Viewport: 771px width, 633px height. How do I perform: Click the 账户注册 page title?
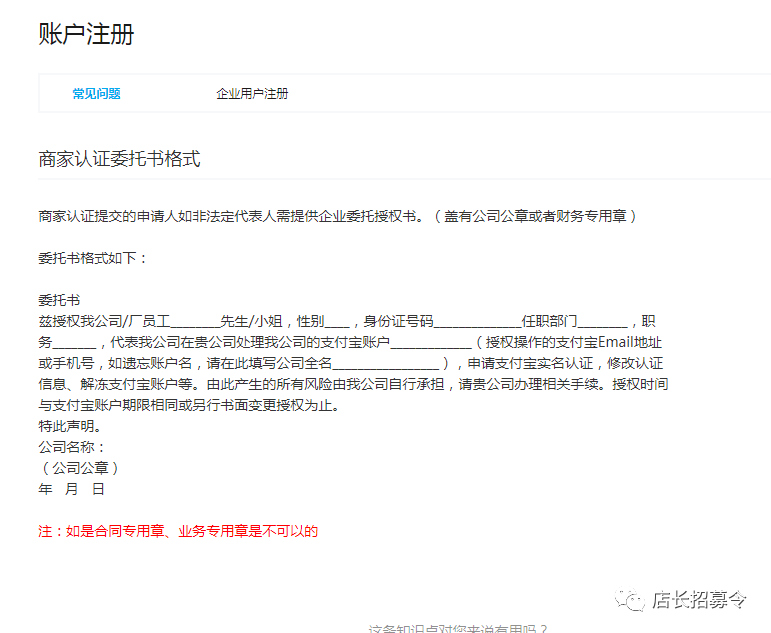(x=86, y=34)
